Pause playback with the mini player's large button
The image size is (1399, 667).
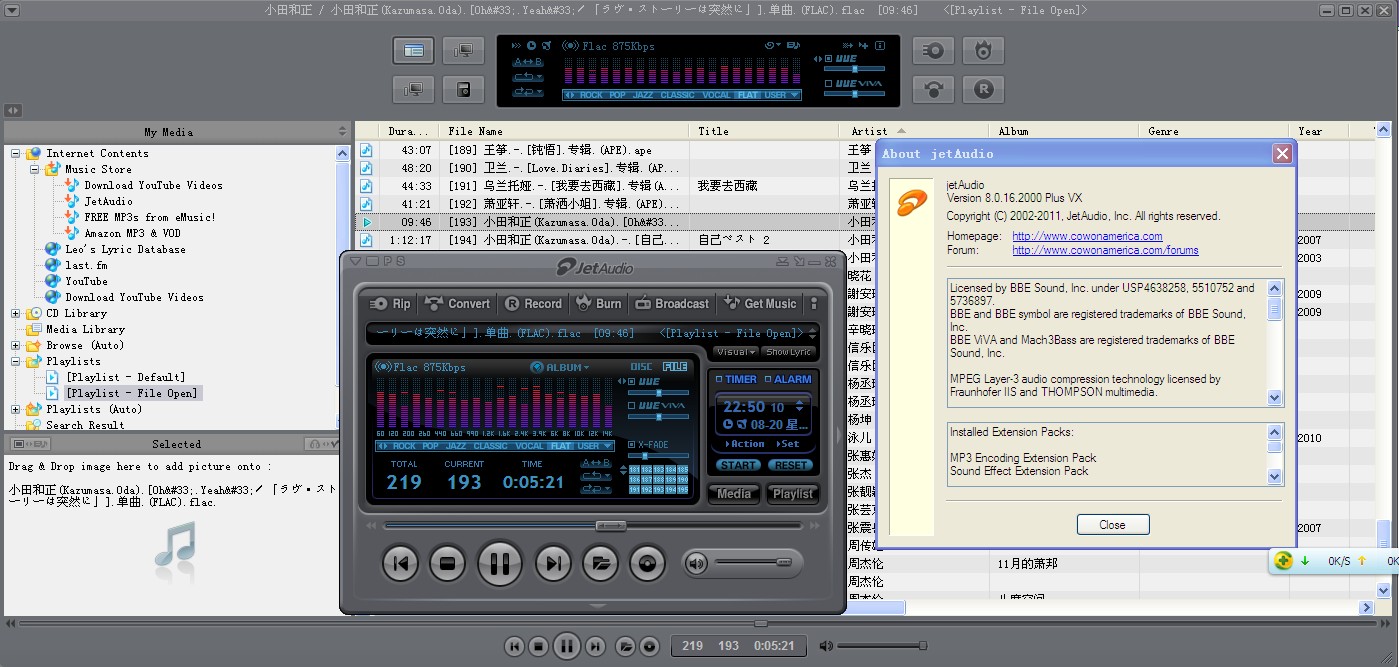coord(500,563)
